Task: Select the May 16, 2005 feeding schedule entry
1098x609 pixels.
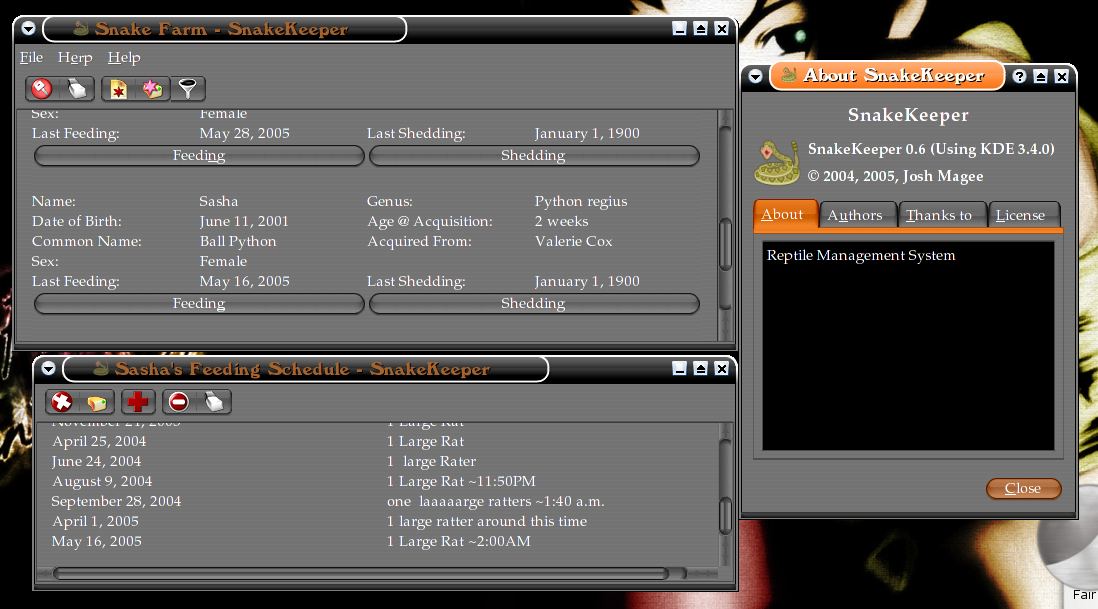Action: point(97,541)
